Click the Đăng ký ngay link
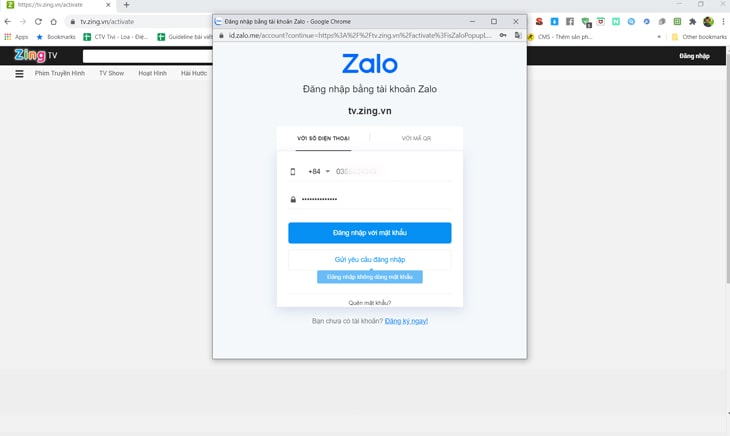The width and height of the screenshot is (730, 436). pyautogui.click(x=406, y=321)
